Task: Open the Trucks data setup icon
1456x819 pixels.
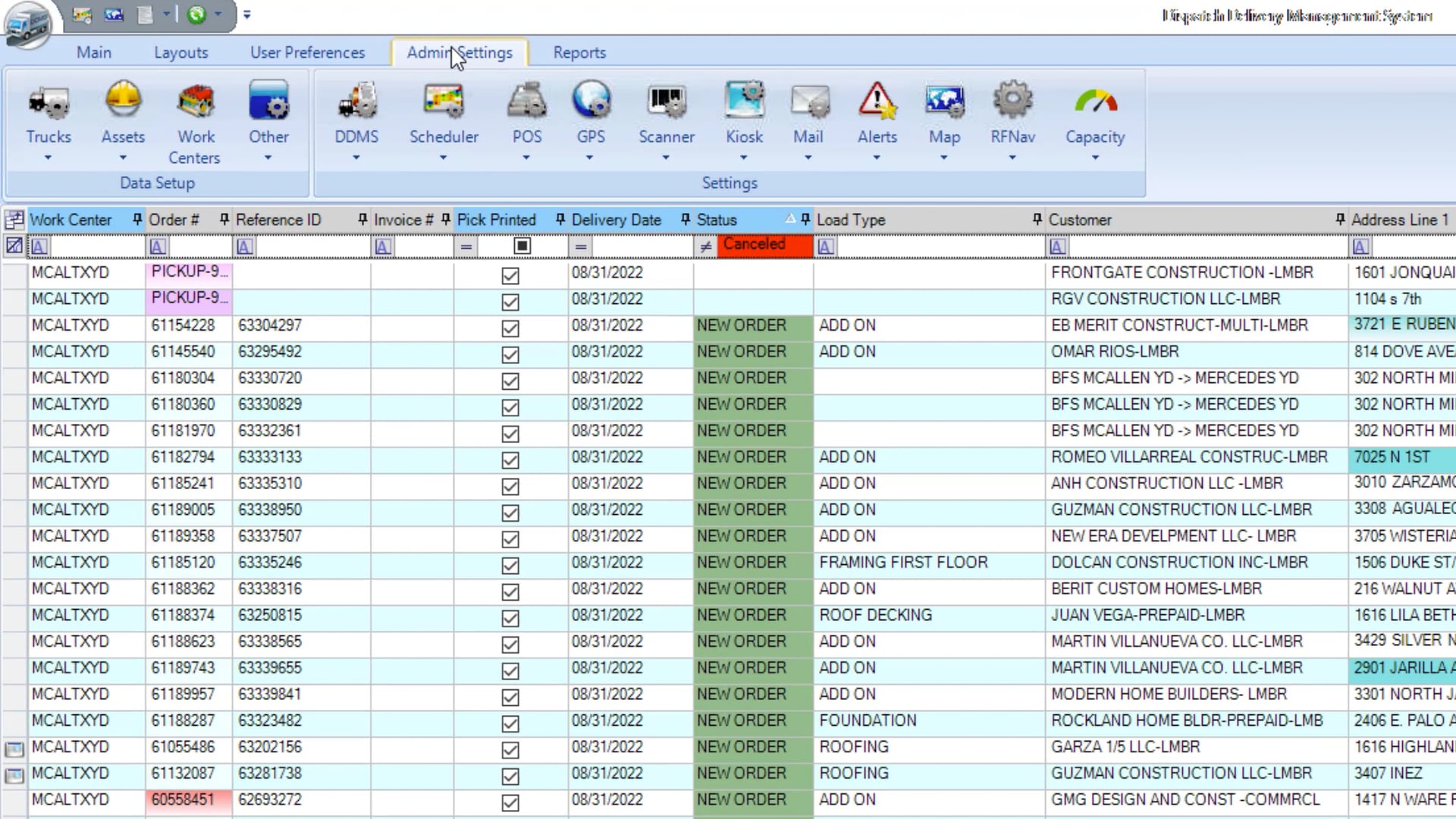Action: pos(49,102)
